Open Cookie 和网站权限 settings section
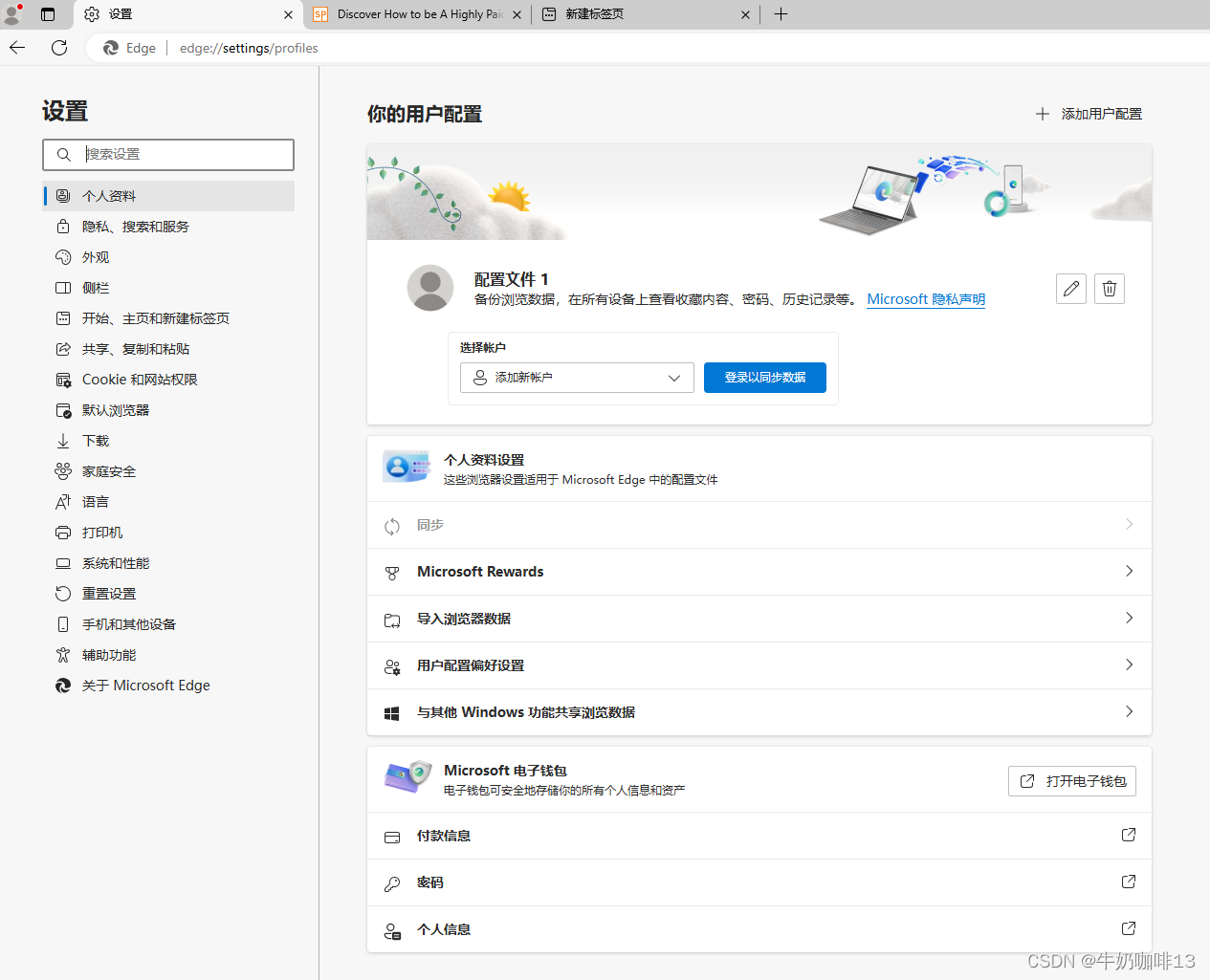 (x=168, y=380)
